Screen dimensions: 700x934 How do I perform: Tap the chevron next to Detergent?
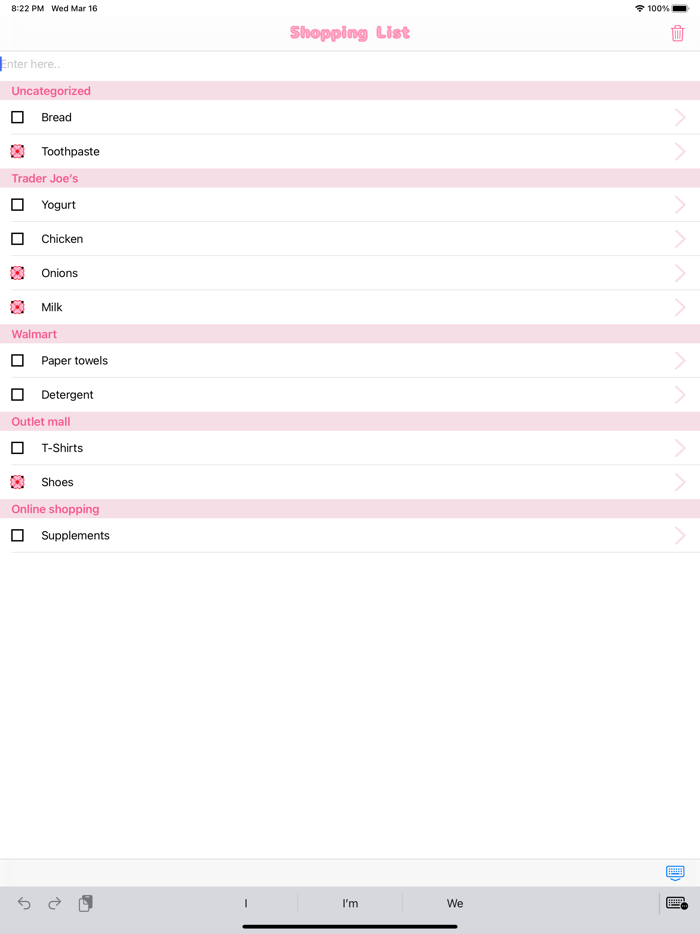click(681, 394)
